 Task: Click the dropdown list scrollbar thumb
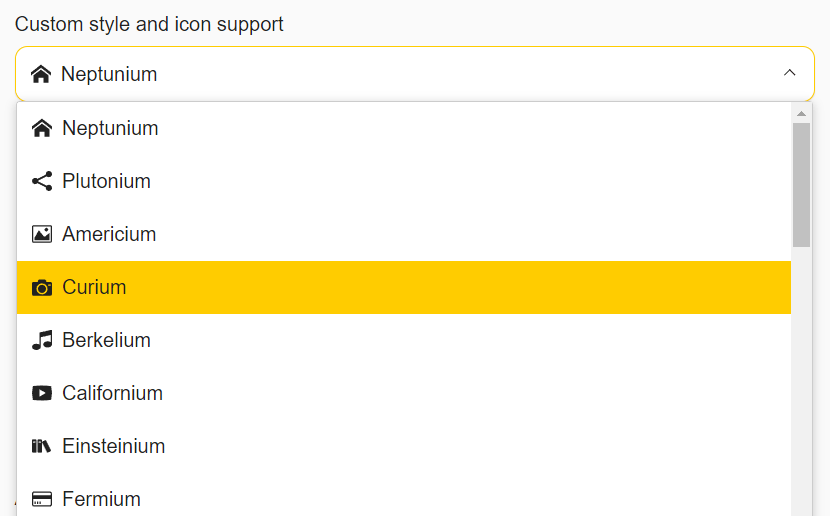801,185
